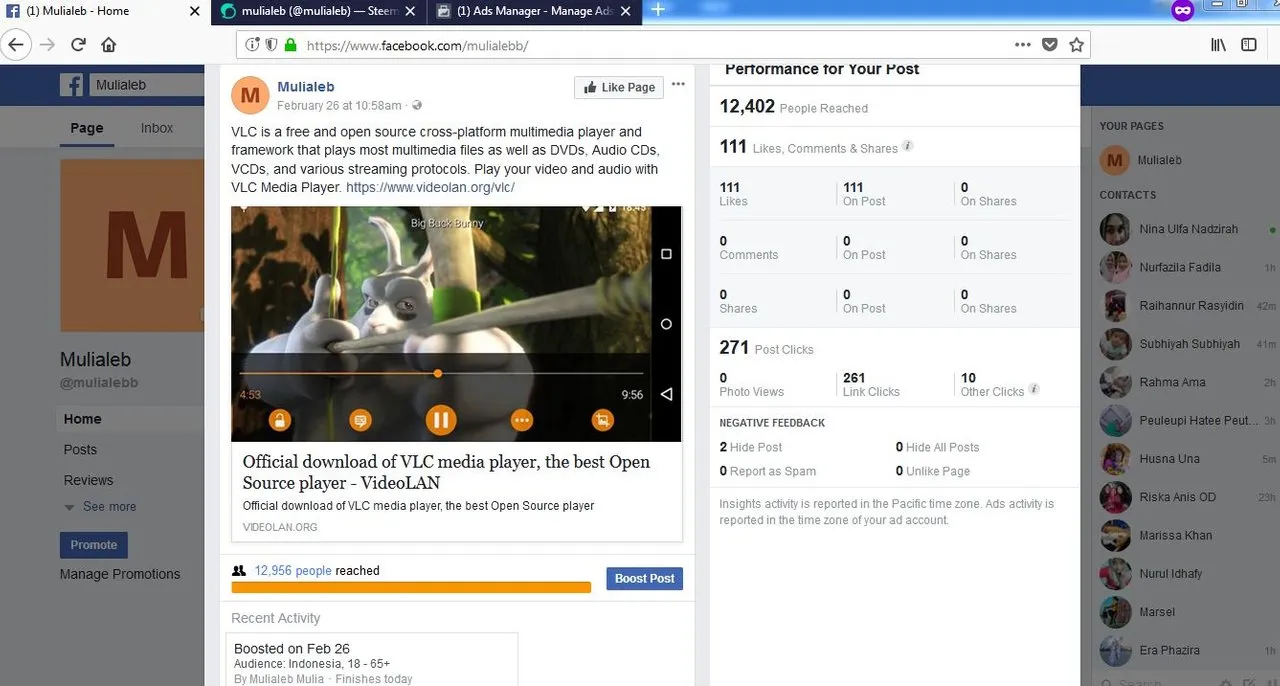The width and height of the screenshot is (1280, 686).
Task: Open Reviews in page sidebar
Action: tap(88, 480)
